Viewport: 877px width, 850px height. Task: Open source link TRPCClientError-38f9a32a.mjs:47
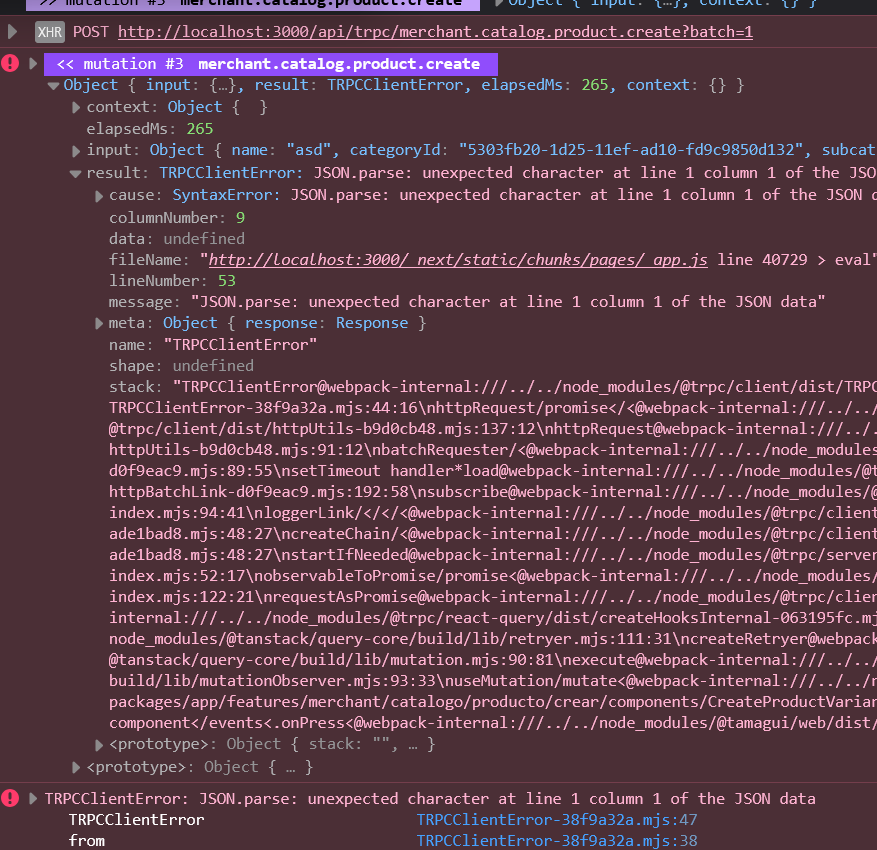(x=557, y=820)
